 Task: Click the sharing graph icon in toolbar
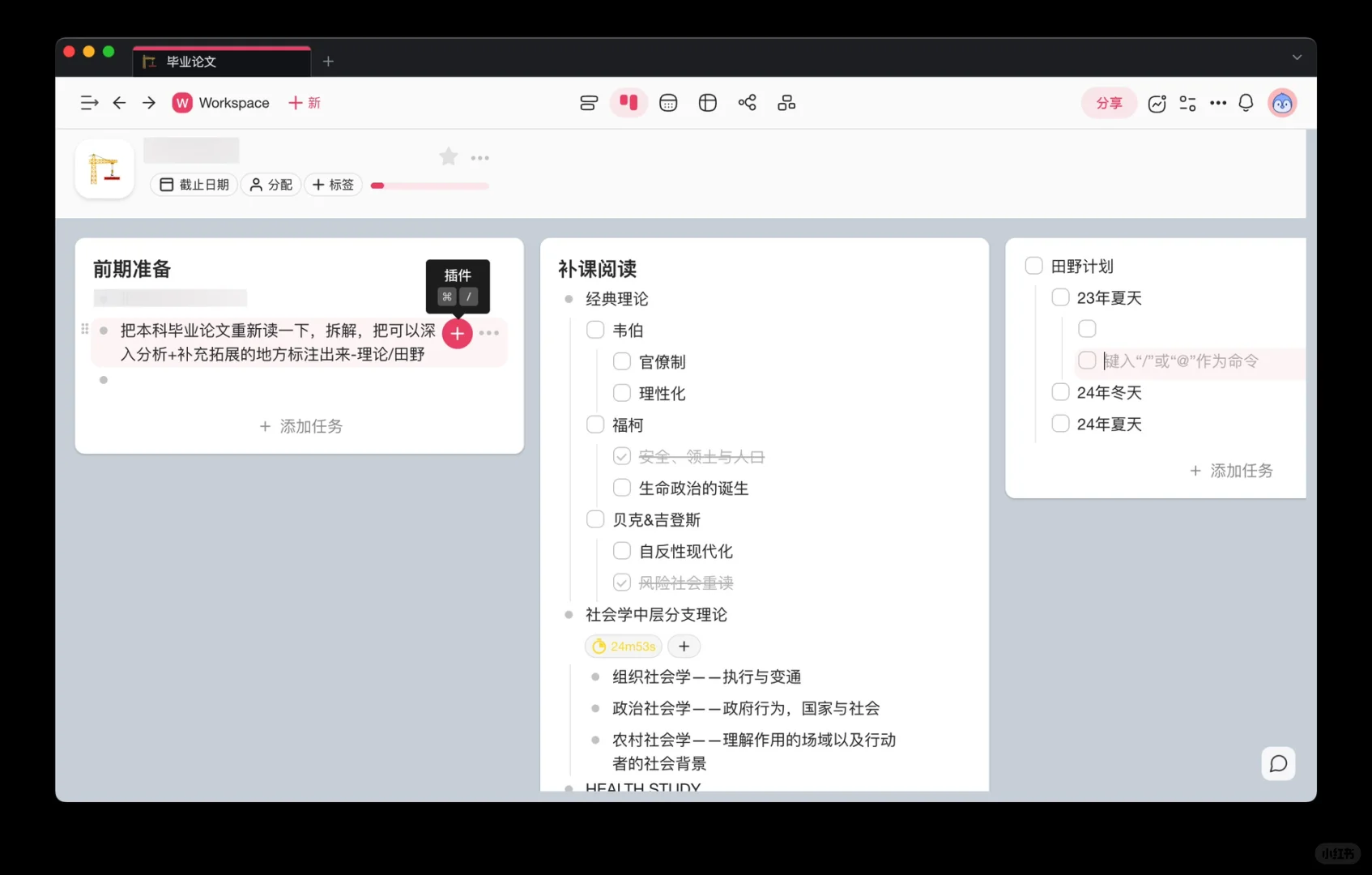coord(748,103)
